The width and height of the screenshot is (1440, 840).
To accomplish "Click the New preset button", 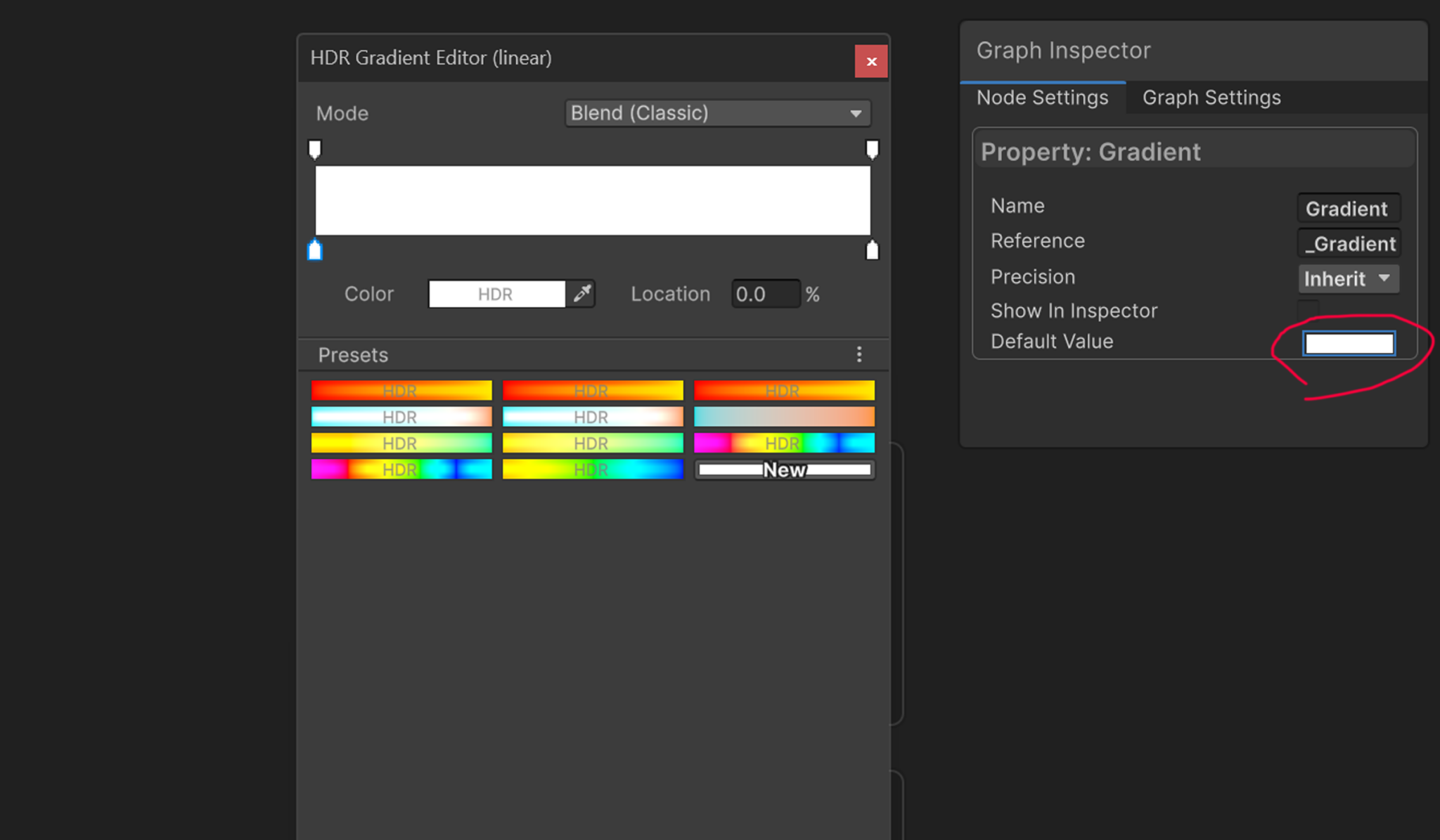I will 785,470.
